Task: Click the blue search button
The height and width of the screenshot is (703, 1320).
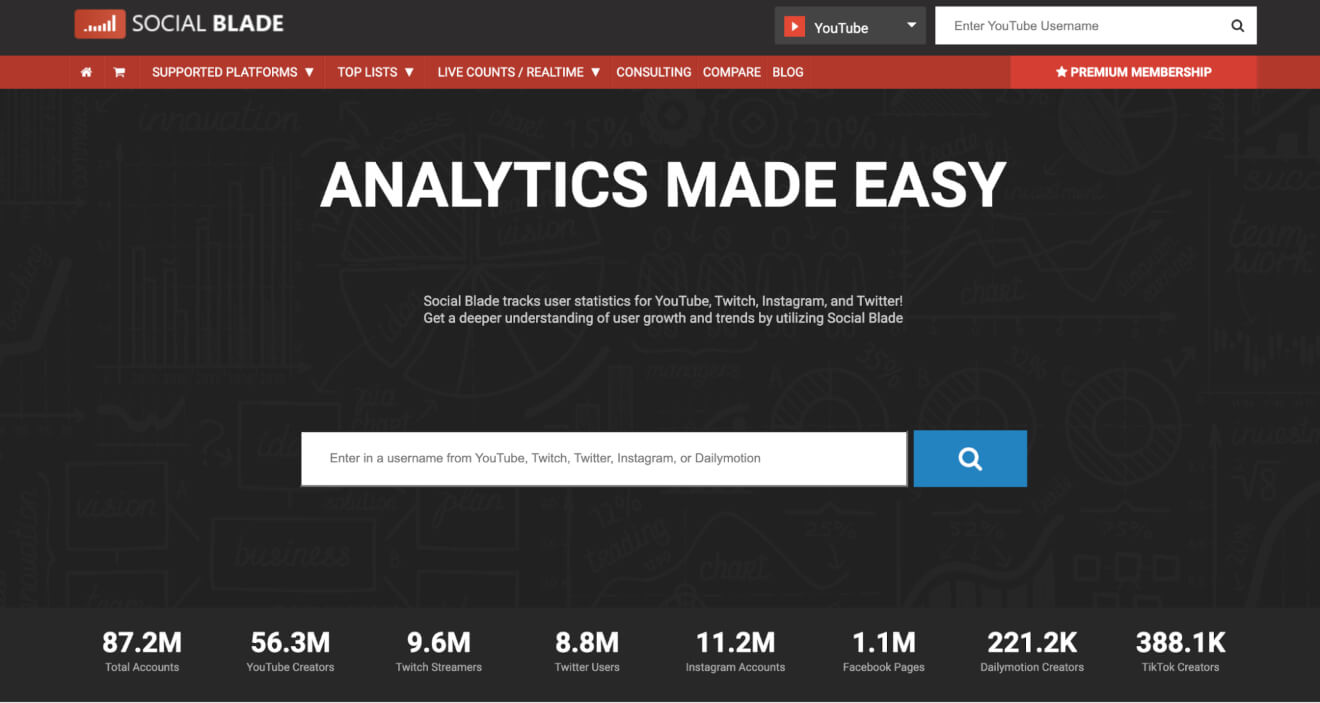Action: click(970, 459)
